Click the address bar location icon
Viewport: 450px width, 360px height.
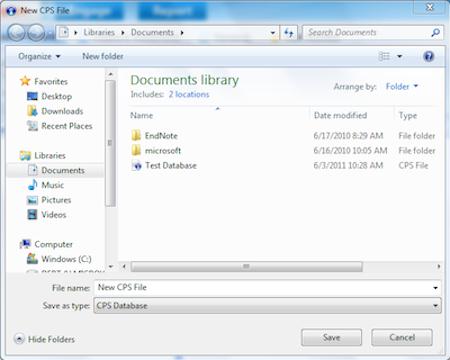(64, 33)
